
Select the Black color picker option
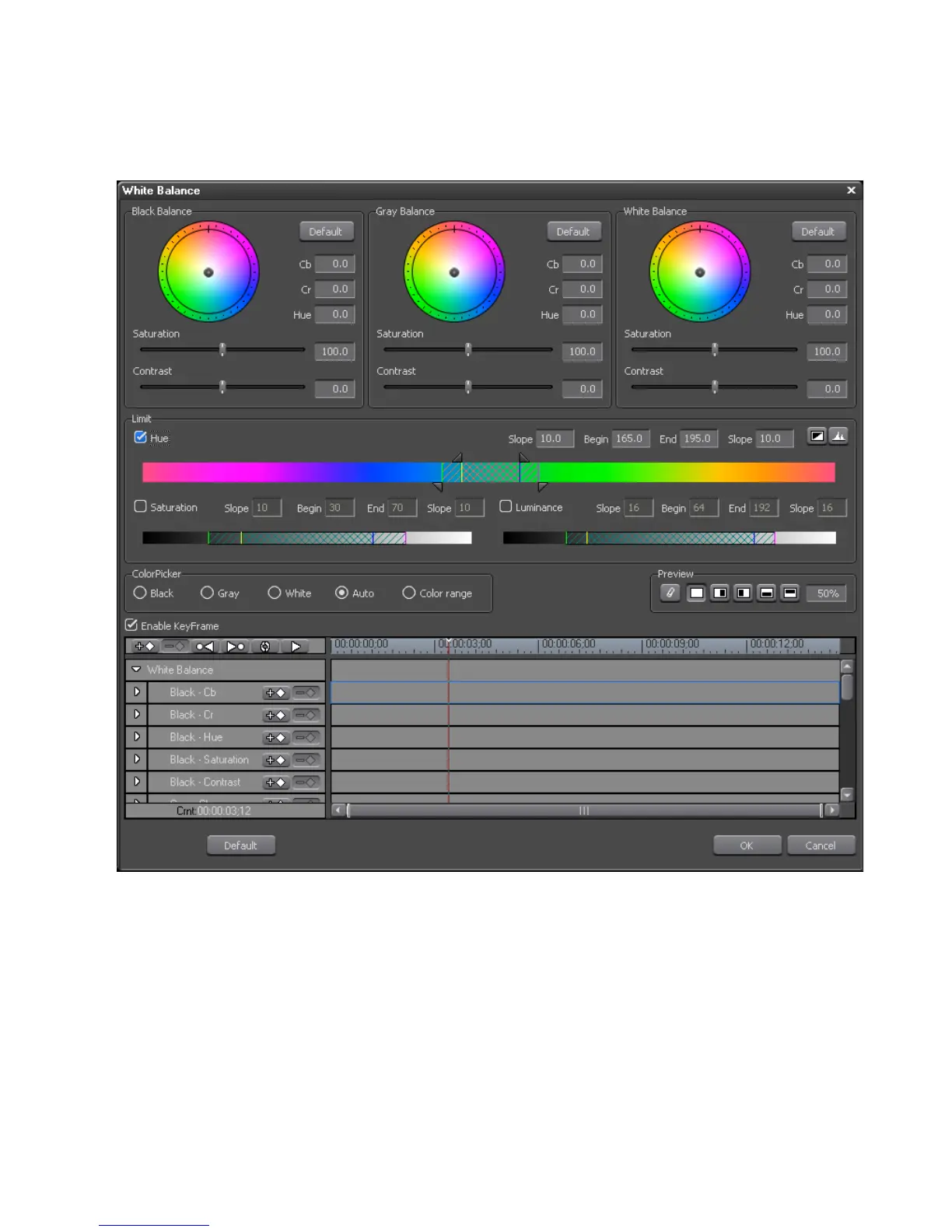tap(140, 593)
